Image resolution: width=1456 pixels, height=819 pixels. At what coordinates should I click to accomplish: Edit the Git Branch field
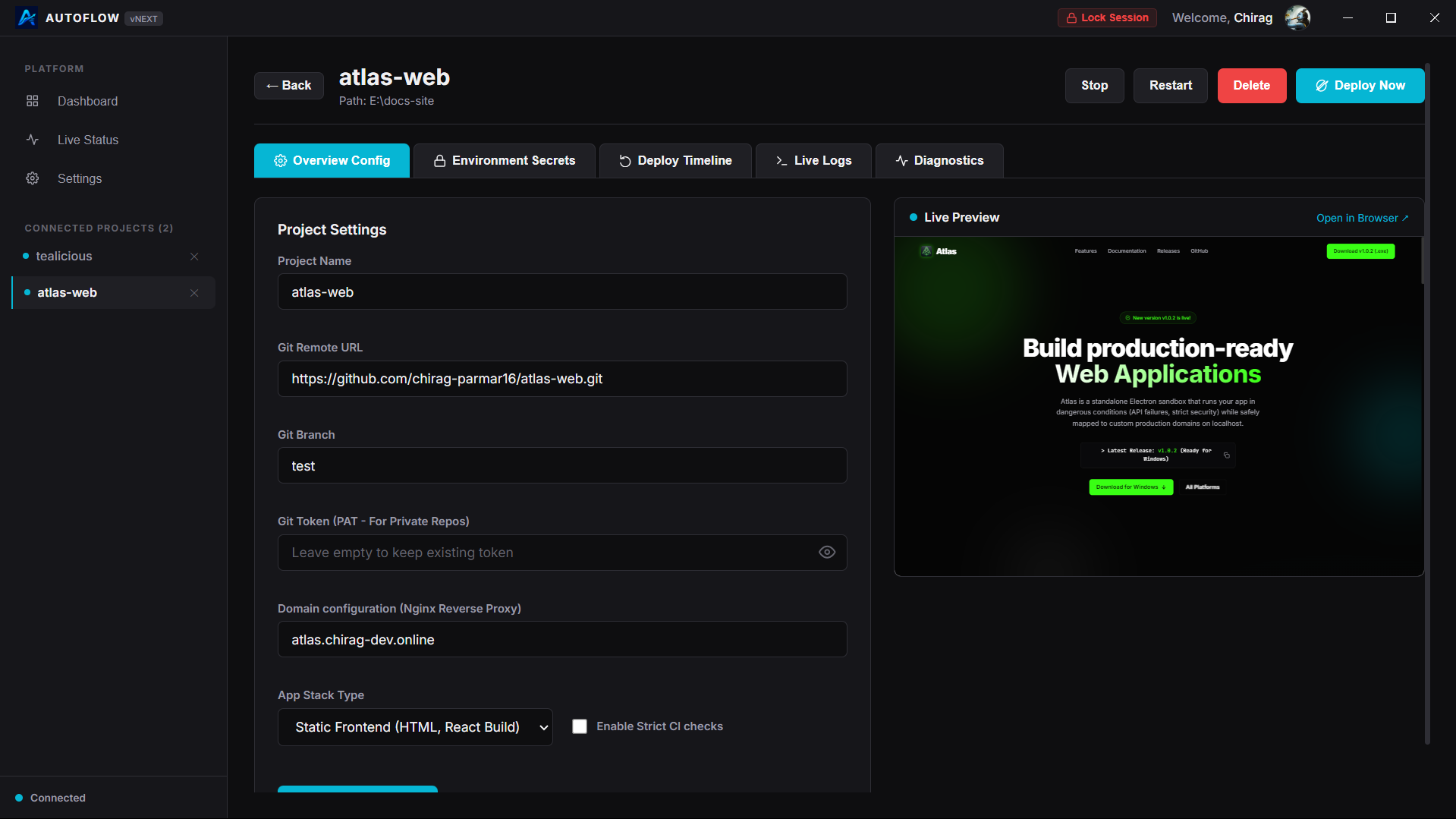562,466
